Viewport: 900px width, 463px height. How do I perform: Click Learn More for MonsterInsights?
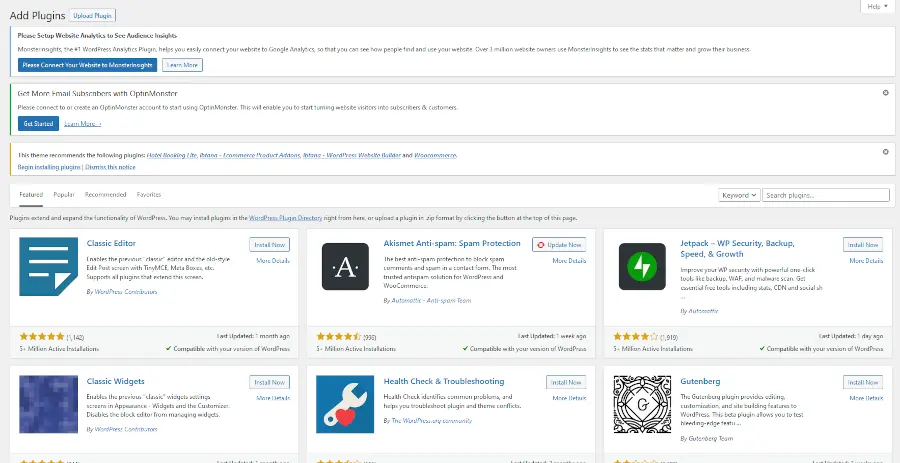click(182, 65)
